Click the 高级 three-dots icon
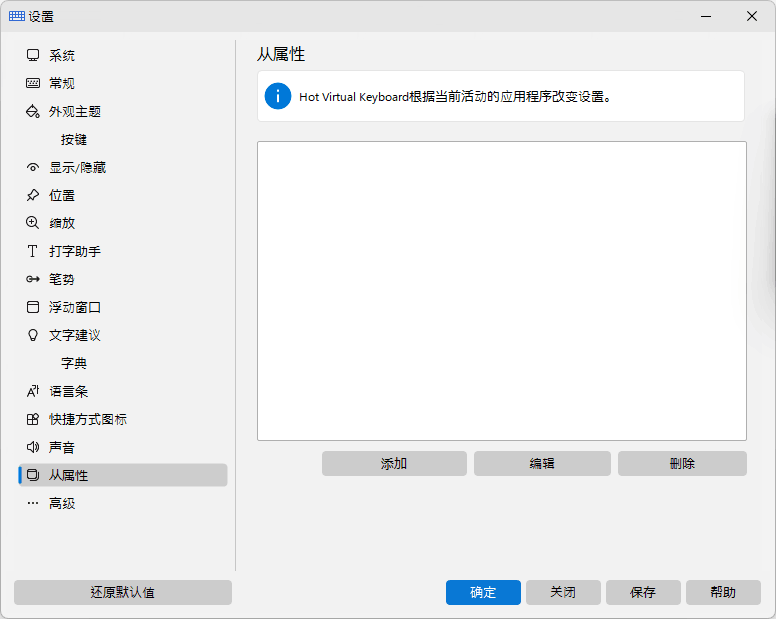This screenshot has width=776, height=619. coord(33,503)
